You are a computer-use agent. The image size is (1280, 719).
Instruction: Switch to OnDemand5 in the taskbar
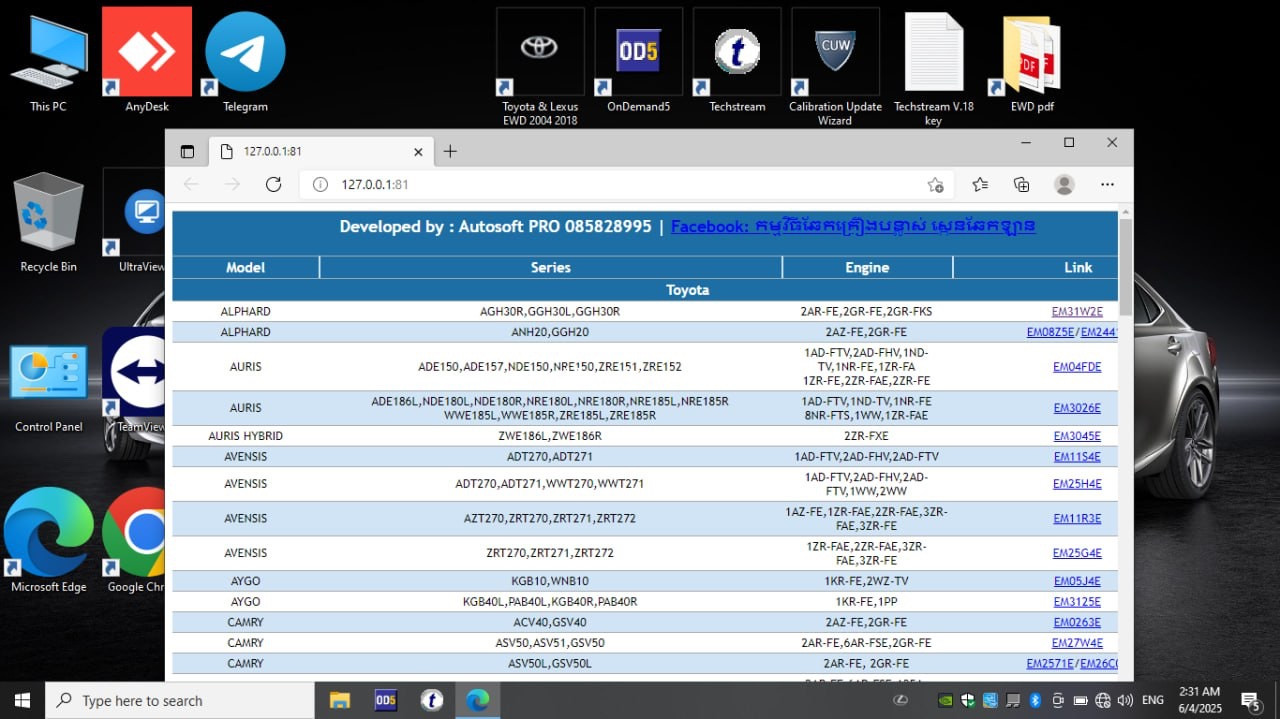385,700
